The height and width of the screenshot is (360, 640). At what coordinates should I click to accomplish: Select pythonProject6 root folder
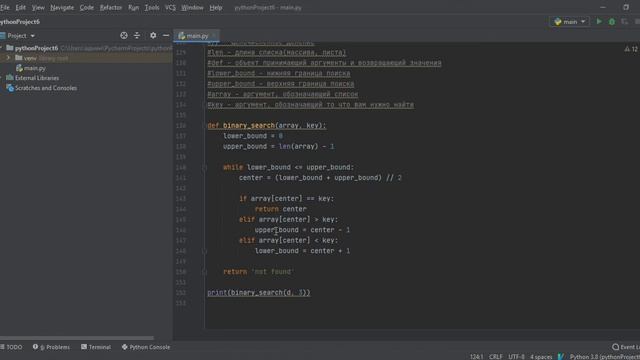[x=36, y=48]
